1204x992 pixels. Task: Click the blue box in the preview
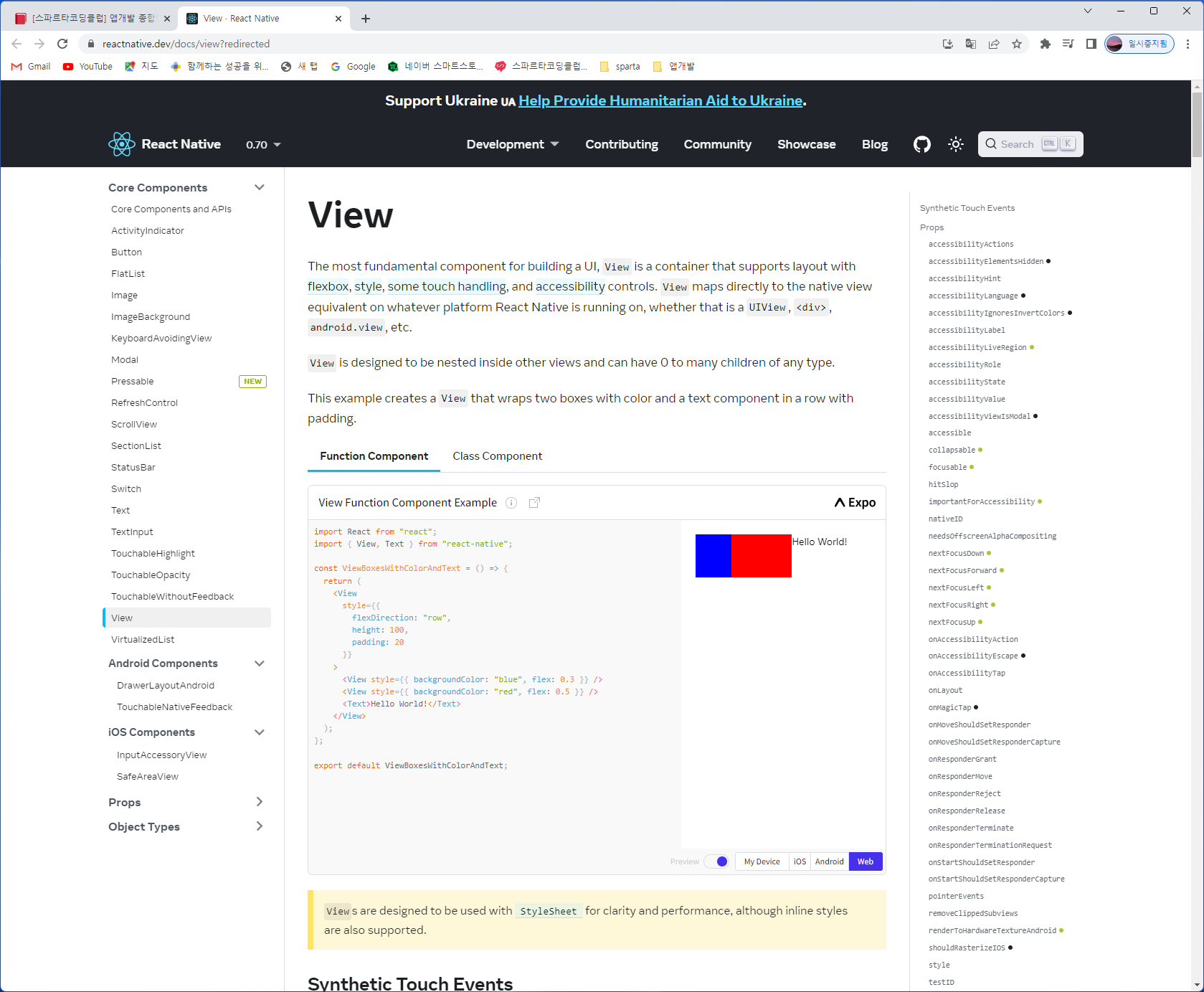click(x=714, y=556)
